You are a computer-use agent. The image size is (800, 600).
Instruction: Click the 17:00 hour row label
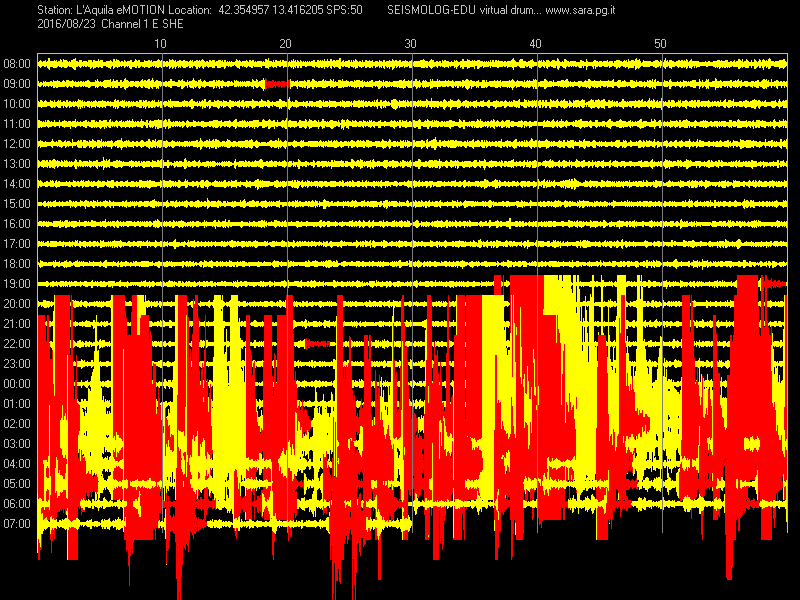[17, 244]
